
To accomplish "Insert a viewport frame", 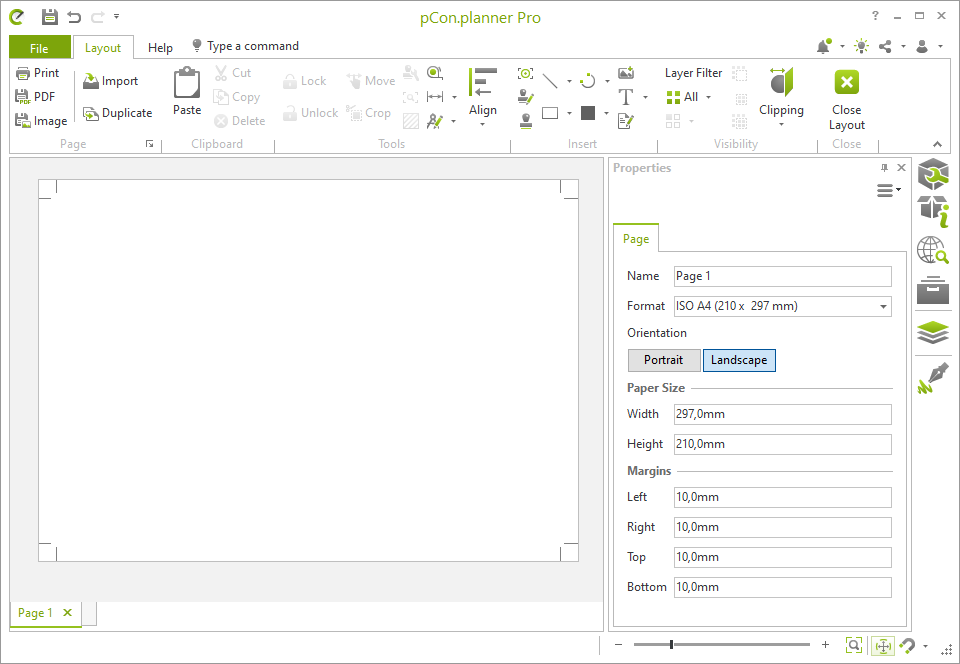I will (525, 73).
